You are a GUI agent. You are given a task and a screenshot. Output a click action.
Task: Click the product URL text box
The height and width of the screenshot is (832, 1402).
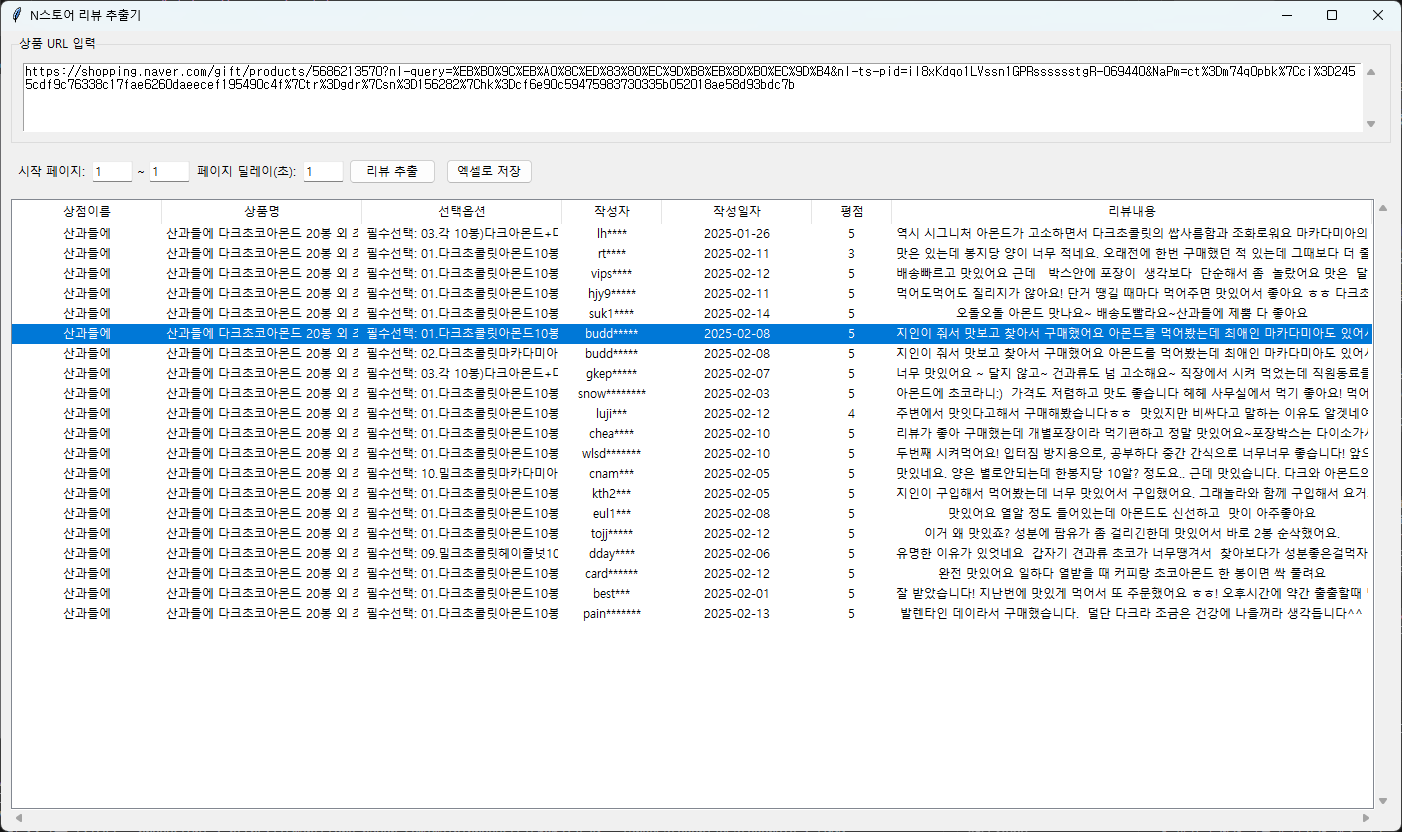tap(690, 97)
